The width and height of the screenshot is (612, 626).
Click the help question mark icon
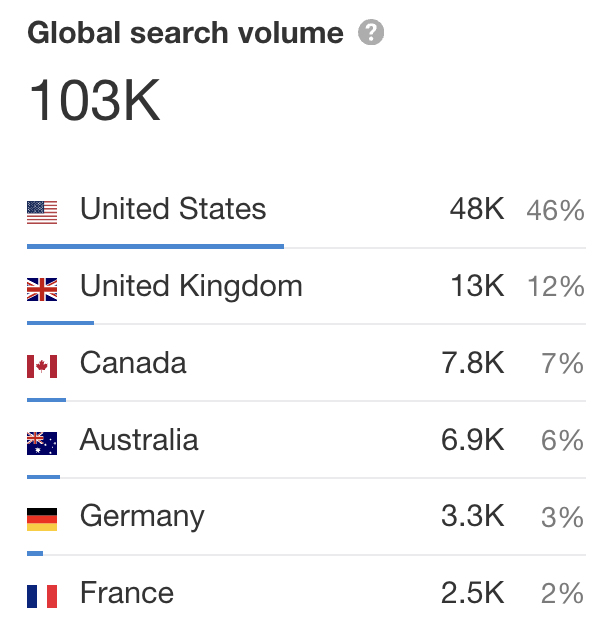tap(371, 32)
